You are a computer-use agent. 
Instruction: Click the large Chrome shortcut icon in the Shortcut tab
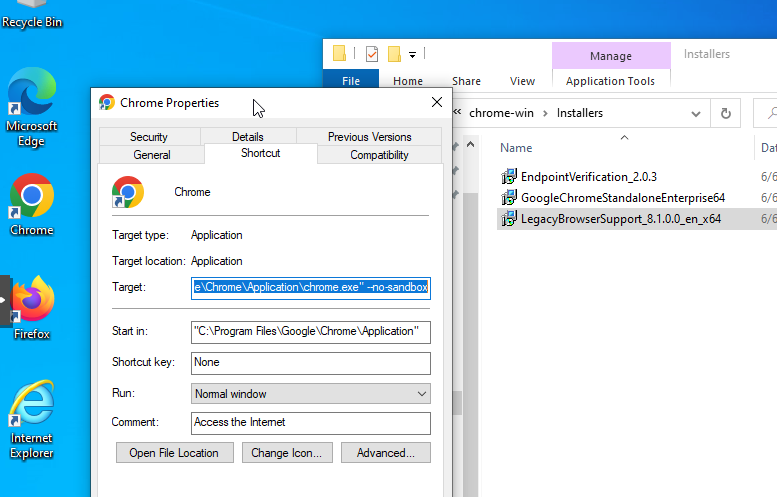pyautogui.click(x=128, y=192)
